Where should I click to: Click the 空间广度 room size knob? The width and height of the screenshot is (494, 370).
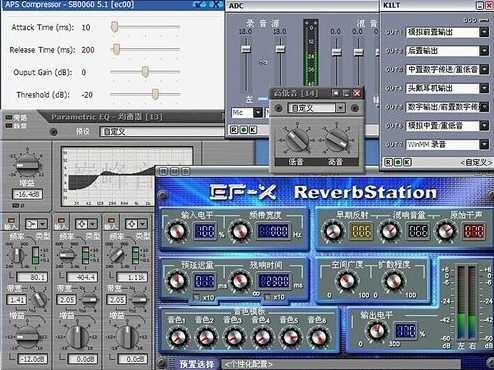347,281
